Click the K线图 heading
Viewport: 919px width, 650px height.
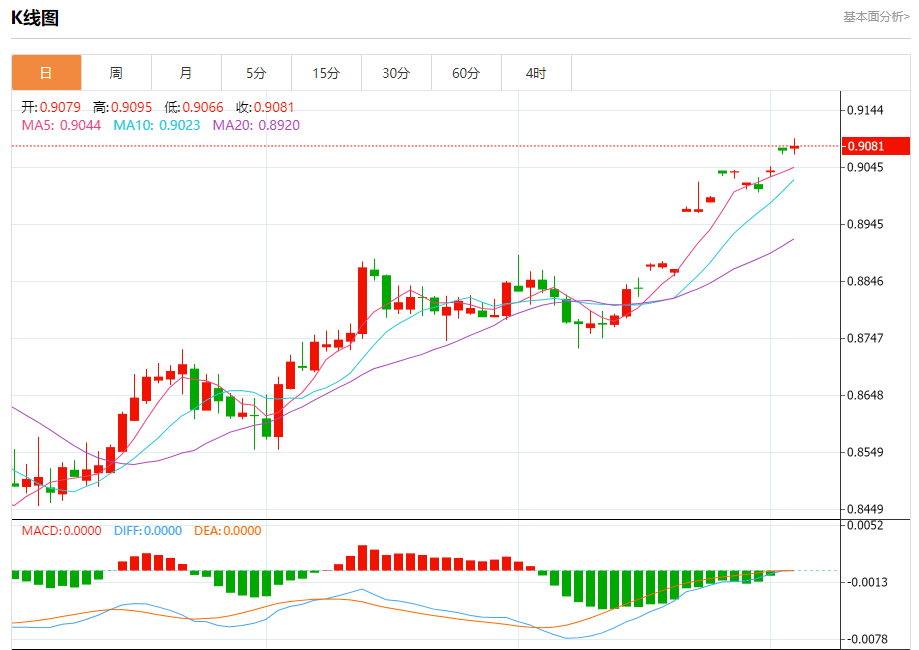(x=35, y=18)
